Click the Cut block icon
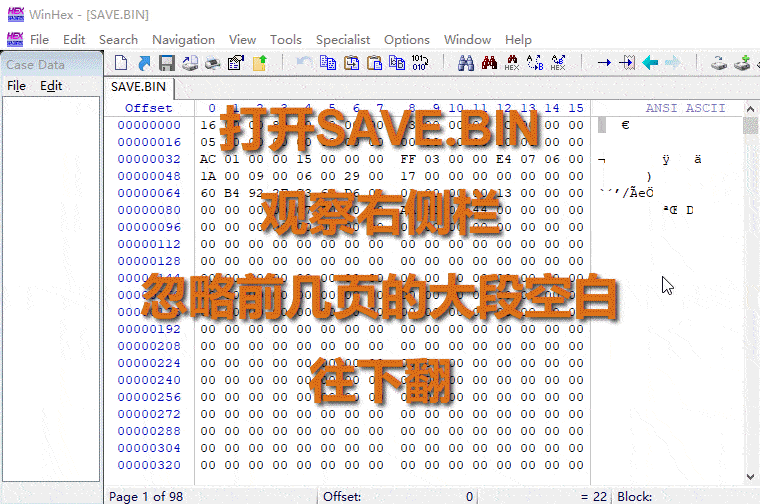The width and height of the screenshot is (760, 504). [351, 63]
